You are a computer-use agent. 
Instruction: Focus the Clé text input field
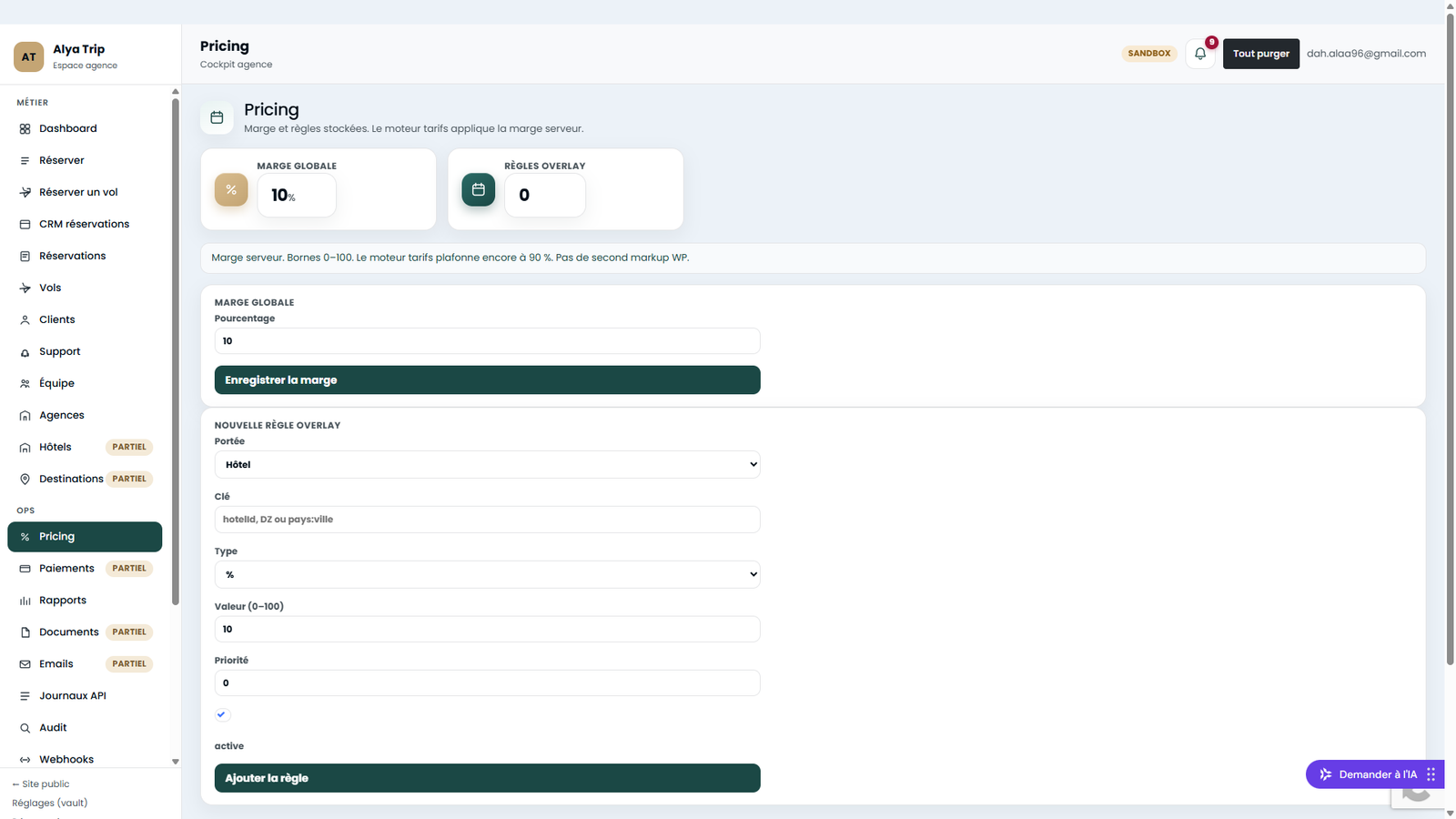pos(487,520)
